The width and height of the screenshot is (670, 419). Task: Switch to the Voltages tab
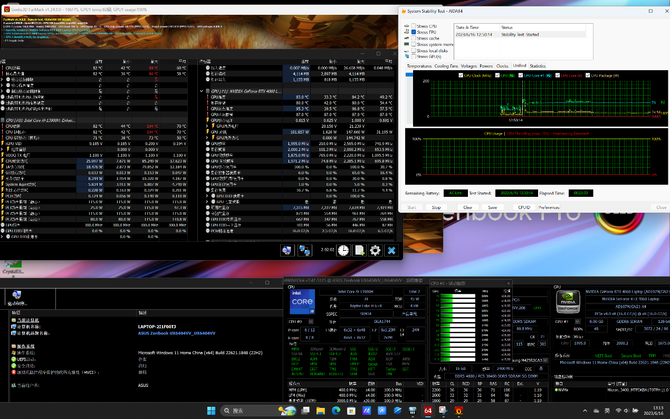click(x=469, y=66)
